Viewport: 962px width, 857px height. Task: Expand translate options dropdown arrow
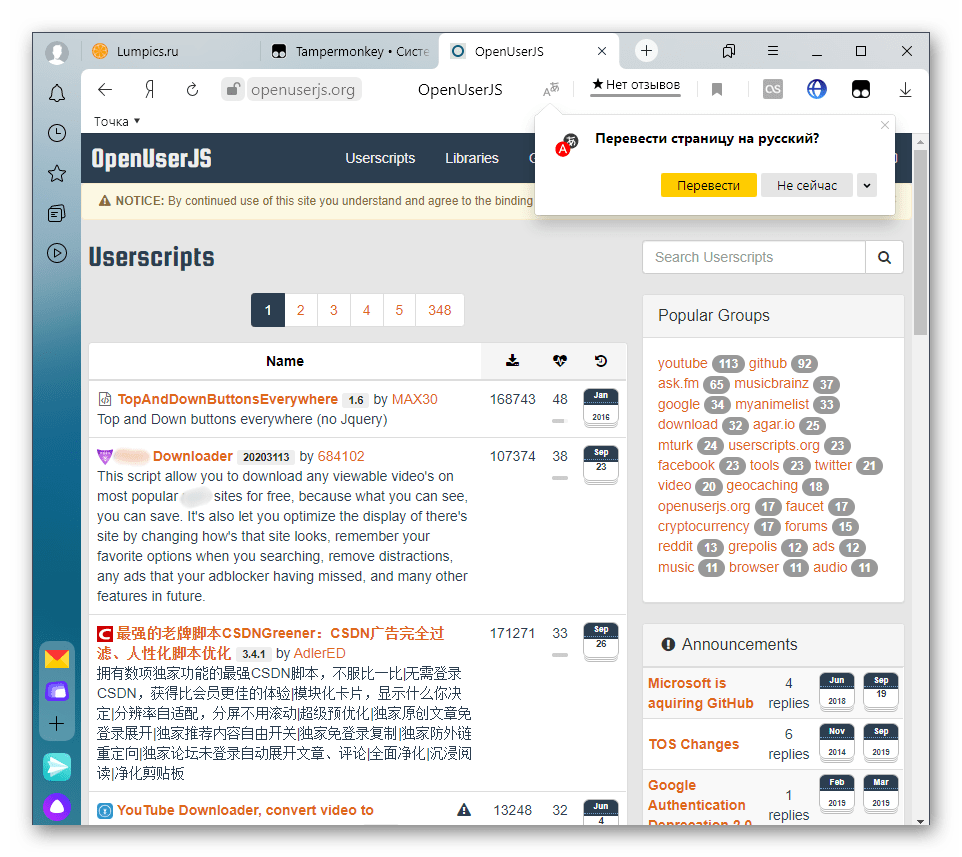[x=867, y=185]
